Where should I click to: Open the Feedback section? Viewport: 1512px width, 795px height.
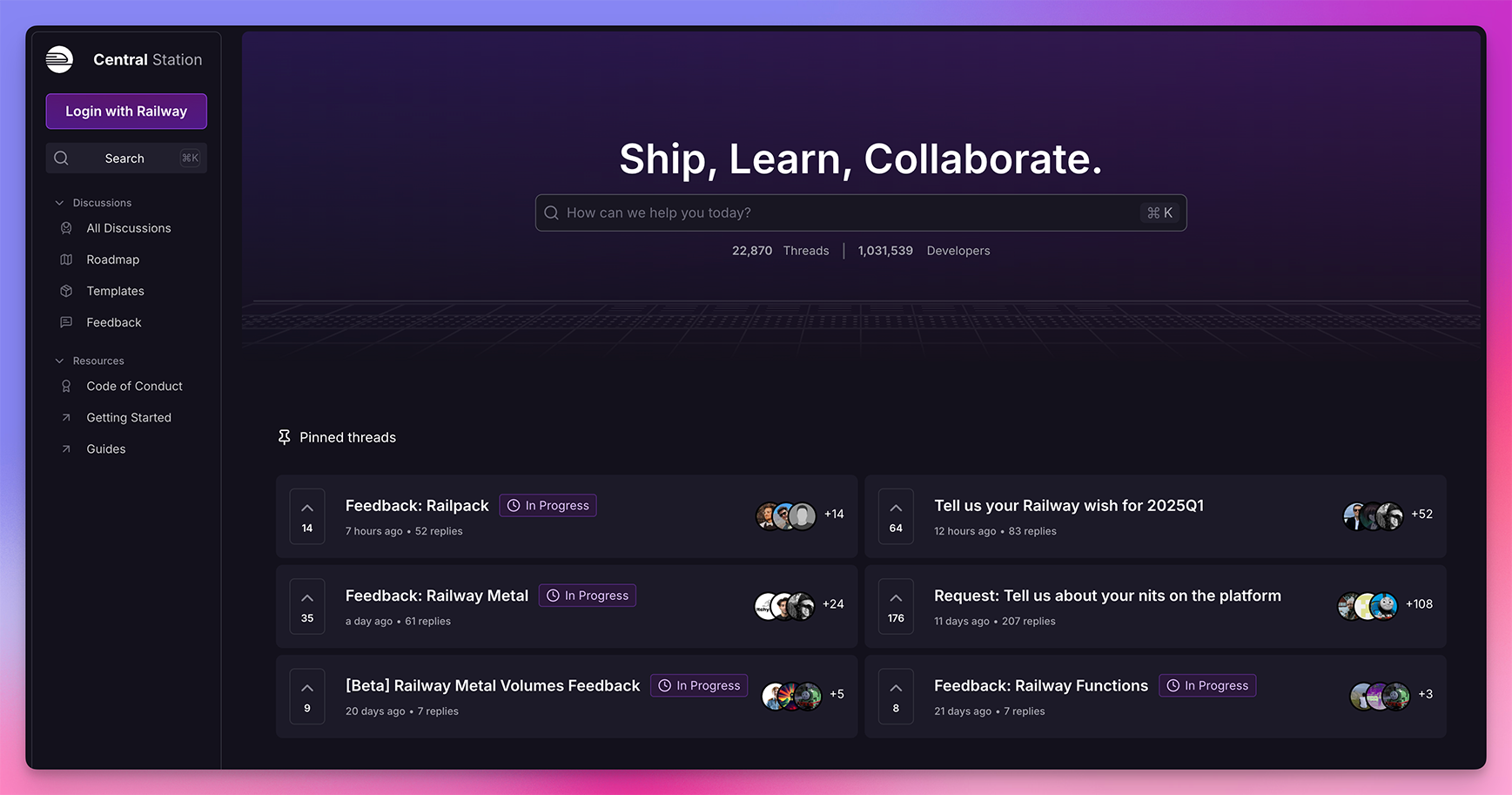(x=114, y=322)
